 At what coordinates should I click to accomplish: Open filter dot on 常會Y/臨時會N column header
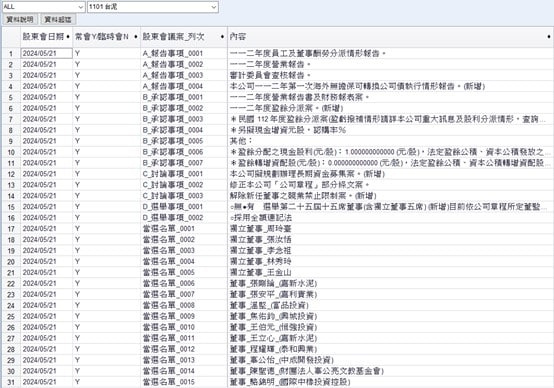tap(136, 37)
